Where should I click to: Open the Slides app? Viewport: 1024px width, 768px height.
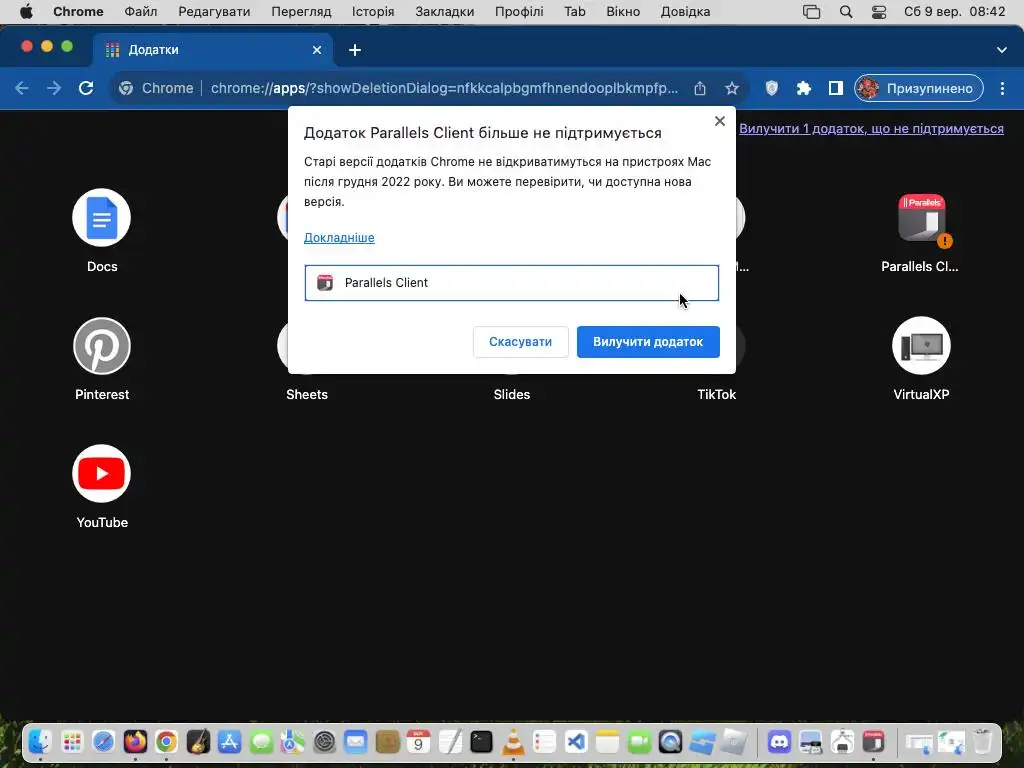tap(511, 394)
